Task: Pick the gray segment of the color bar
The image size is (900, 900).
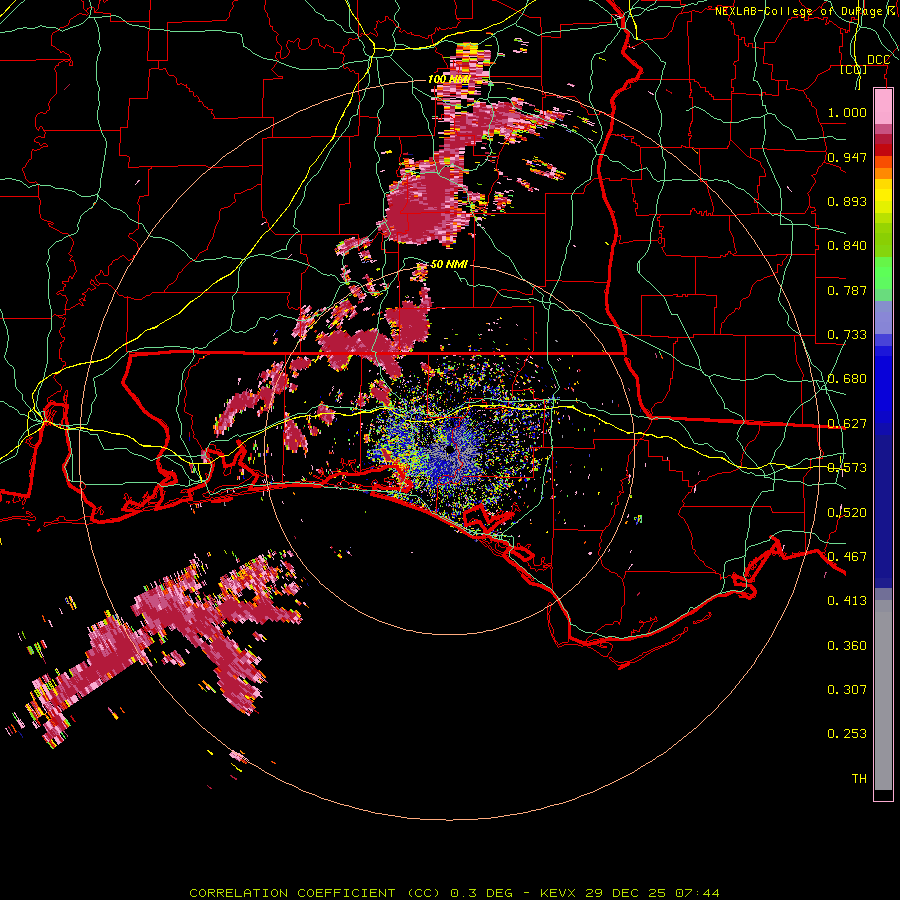Action: [x=883, y=695]
